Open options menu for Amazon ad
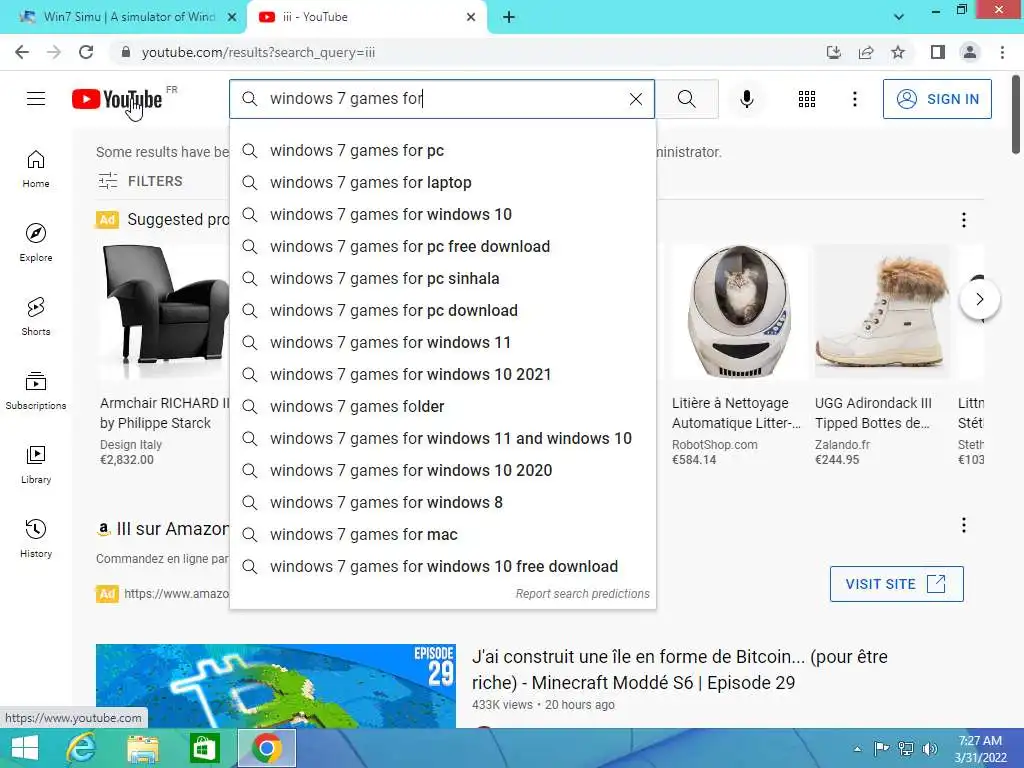The width and height of the screenshot is (1024, 768). point(964,525)
